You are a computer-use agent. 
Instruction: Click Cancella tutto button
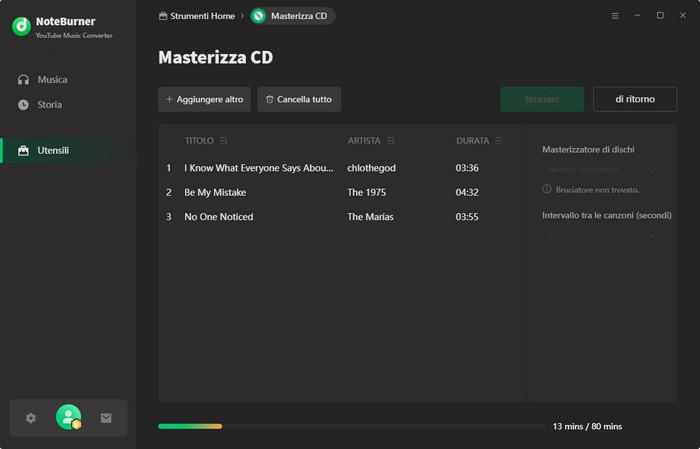tap(299, 99)
